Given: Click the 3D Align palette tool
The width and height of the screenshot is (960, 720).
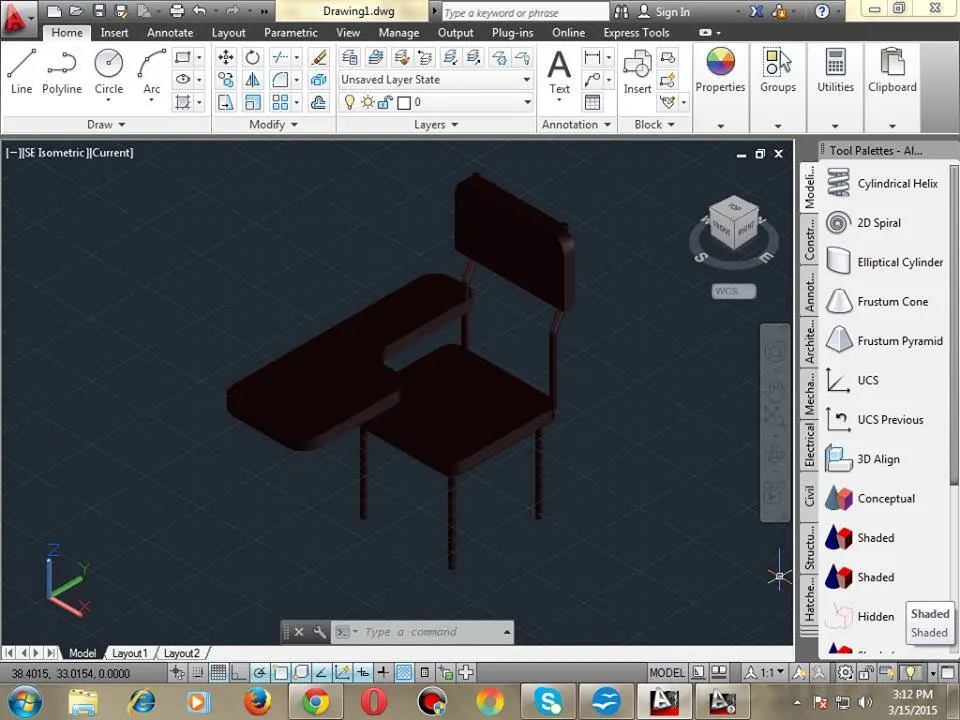Looking at the screenshot, I should (x=863, y=459).
